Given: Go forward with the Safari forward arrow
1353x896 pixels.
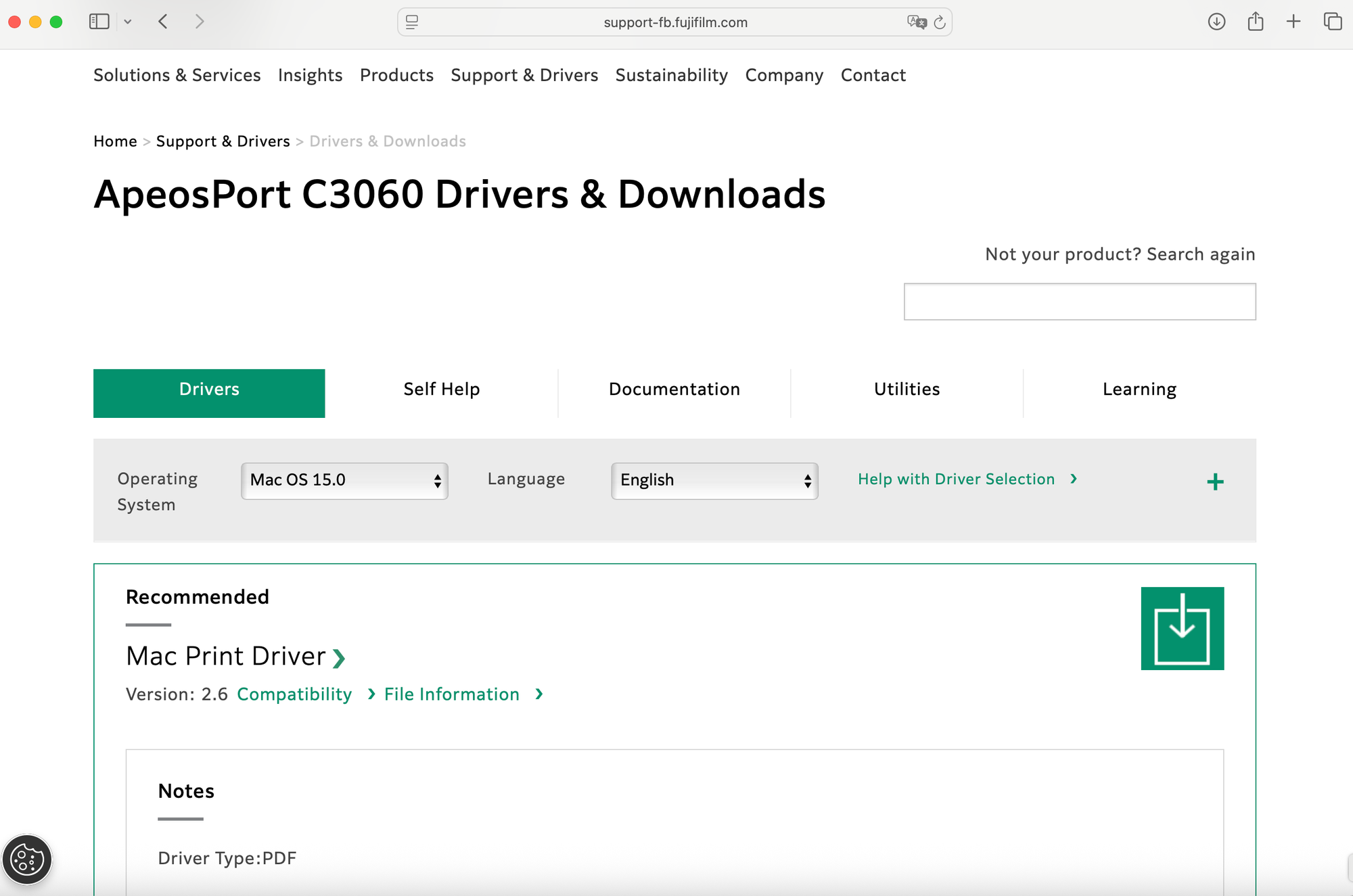Looking at the screenshot, I should pos(199,22).
